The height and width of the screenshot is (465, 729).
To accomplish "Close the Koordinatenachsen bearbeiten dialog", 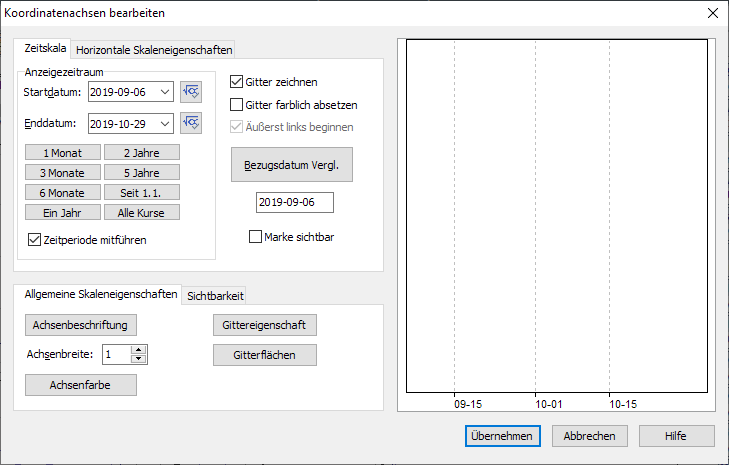I will click(x=712, y=13).
